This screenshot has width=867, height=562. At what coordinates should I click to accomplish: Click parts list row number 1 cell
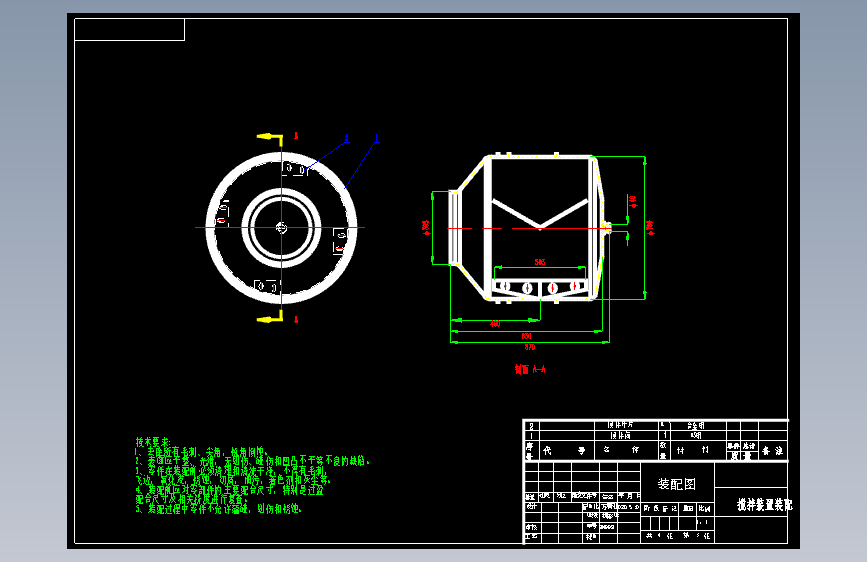tap(531, 435)
